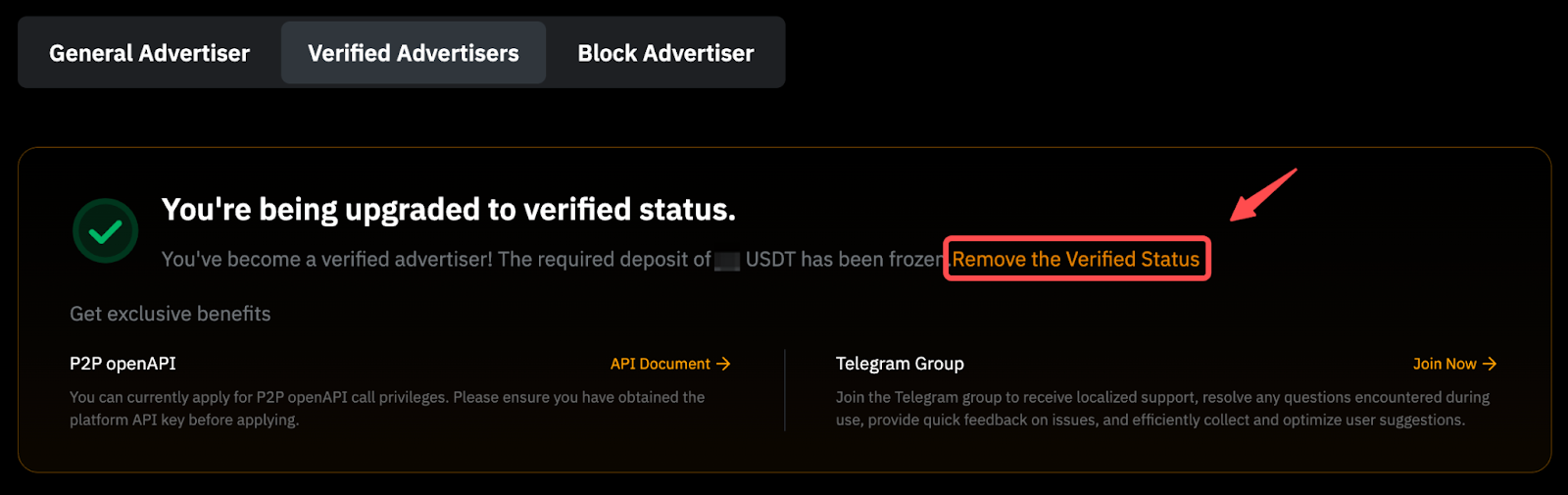The image size is (1568, 495).
Task: Click the arrow icon beside API Document
Action: click(724, 364)
